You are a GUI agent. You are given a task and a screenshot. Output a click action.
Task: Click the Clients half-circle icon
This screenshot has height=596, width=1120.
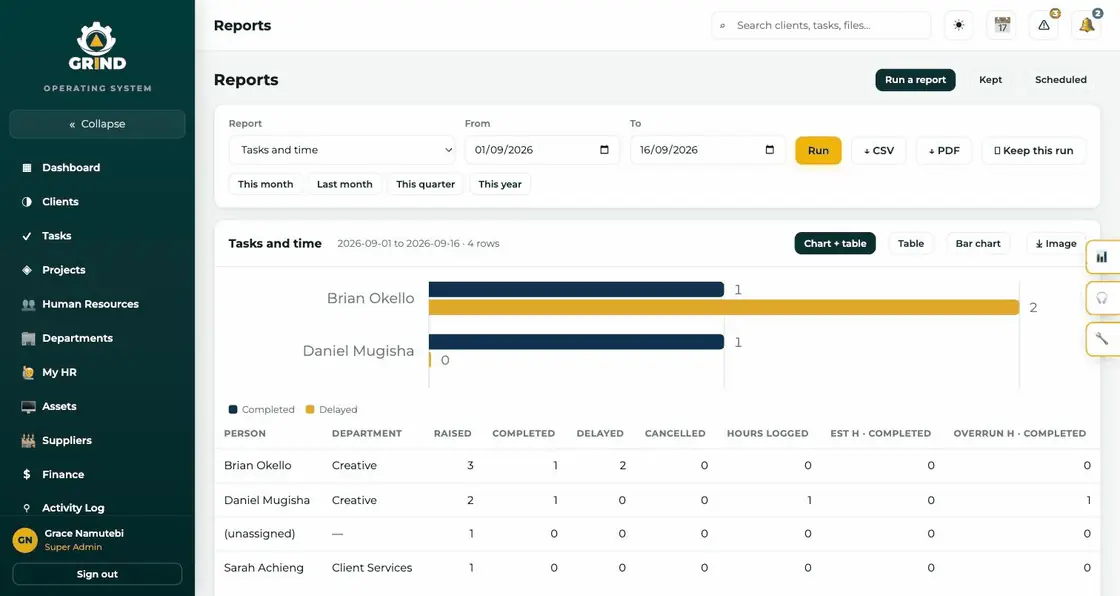pyautogui.click(x=27, y=202)
